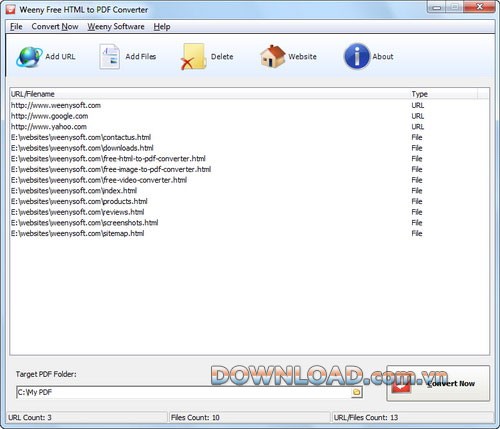Click the Add Files toolbar label
The height and width of the screenshot is (429, 500).
[141, 57]
